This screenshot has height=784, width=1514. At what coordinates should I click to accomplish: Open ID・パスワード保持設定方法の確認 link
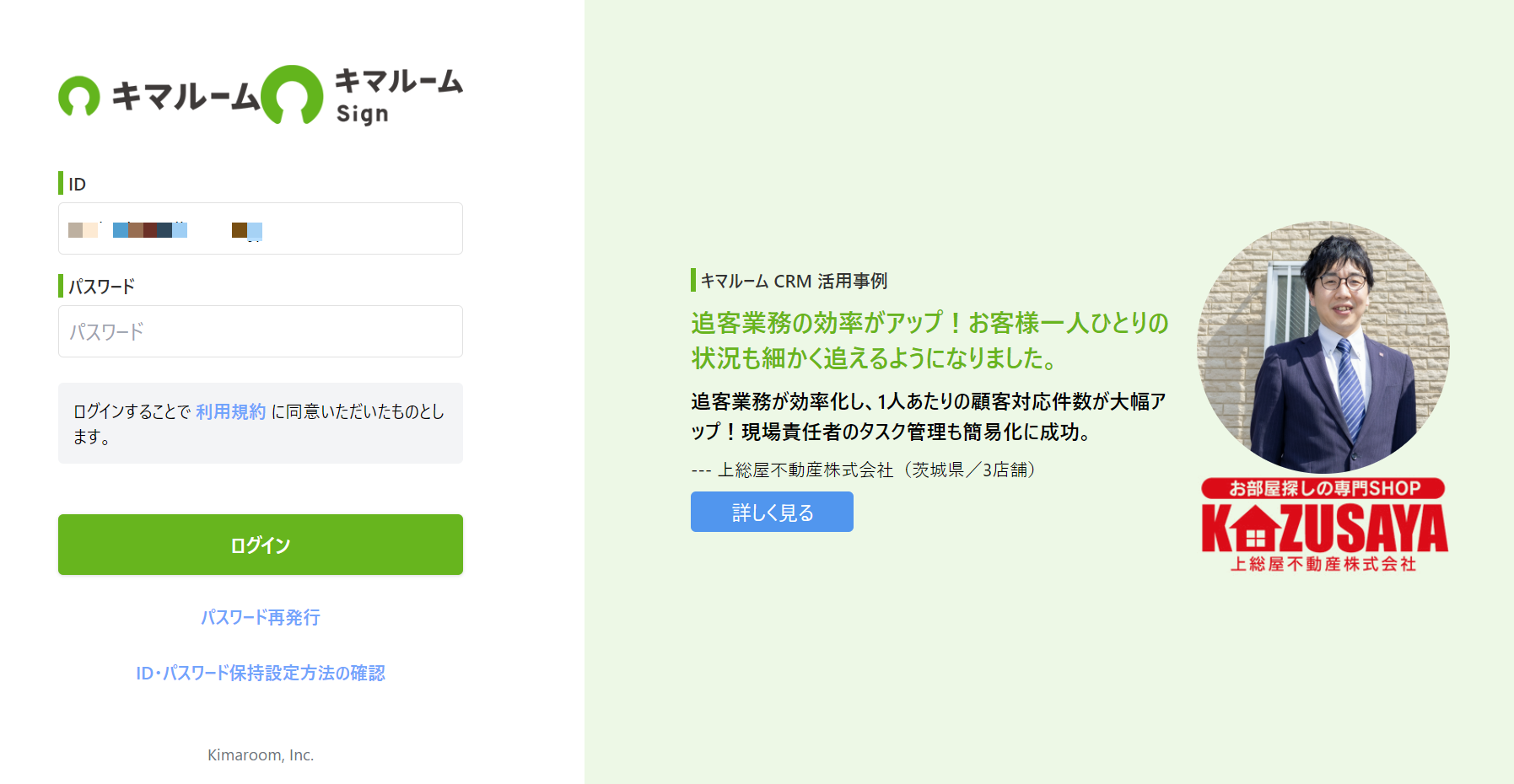pyautogui.click(x=261, y=673)
